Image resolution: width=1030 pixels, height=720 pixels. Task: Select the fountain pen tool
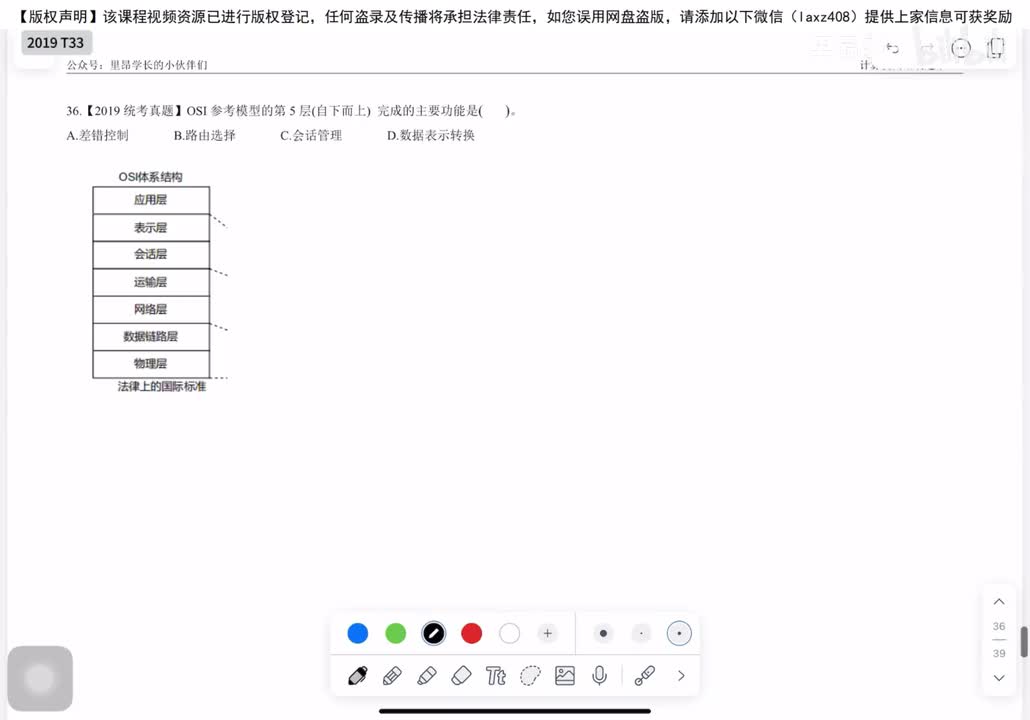(x=358, y=675)
